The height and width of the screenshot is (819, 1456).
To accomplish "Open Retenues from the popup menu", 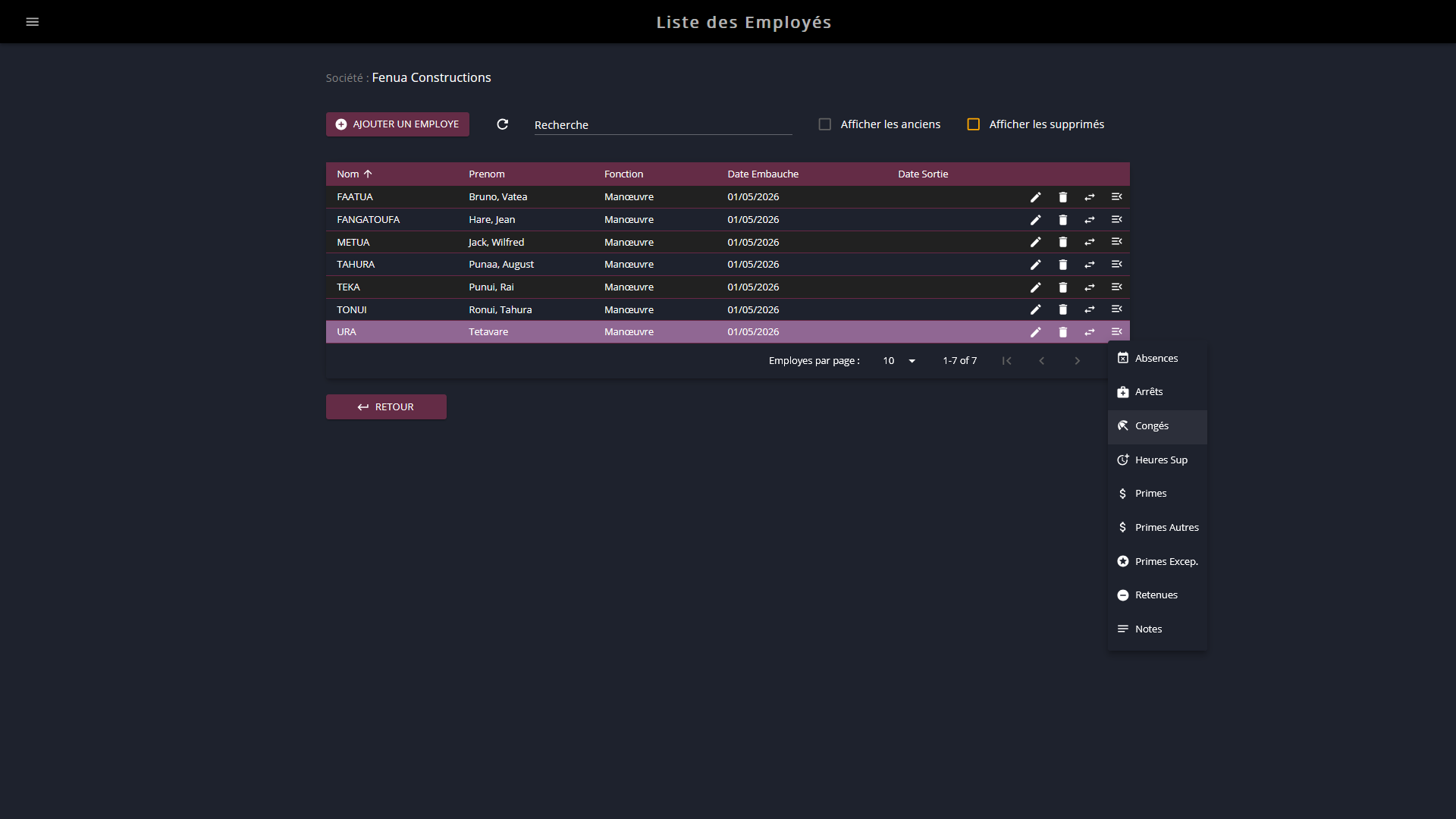I will [x=1157, y=595].
